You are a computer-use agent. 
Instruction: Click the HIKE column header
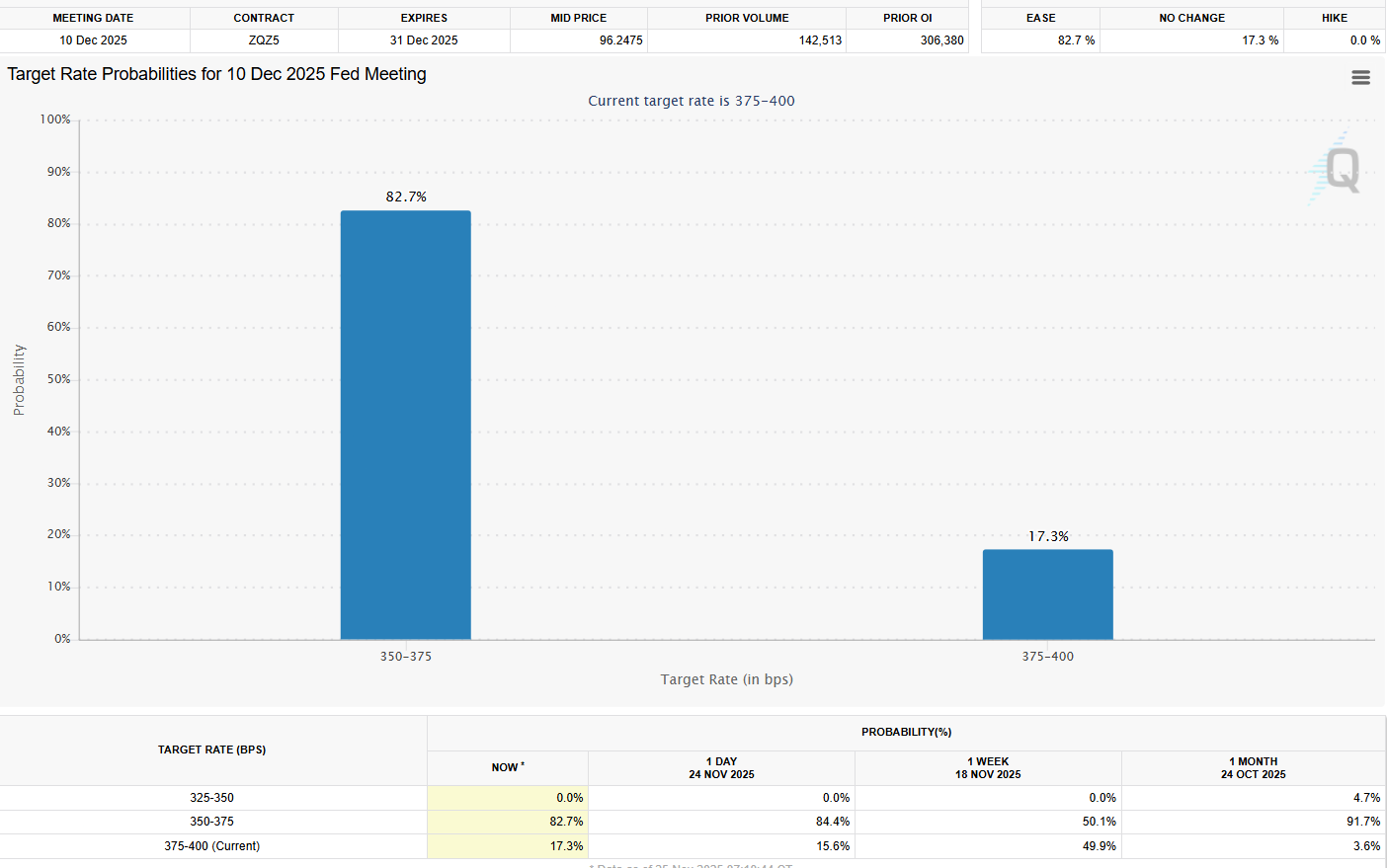click(x=1334, y=17)
